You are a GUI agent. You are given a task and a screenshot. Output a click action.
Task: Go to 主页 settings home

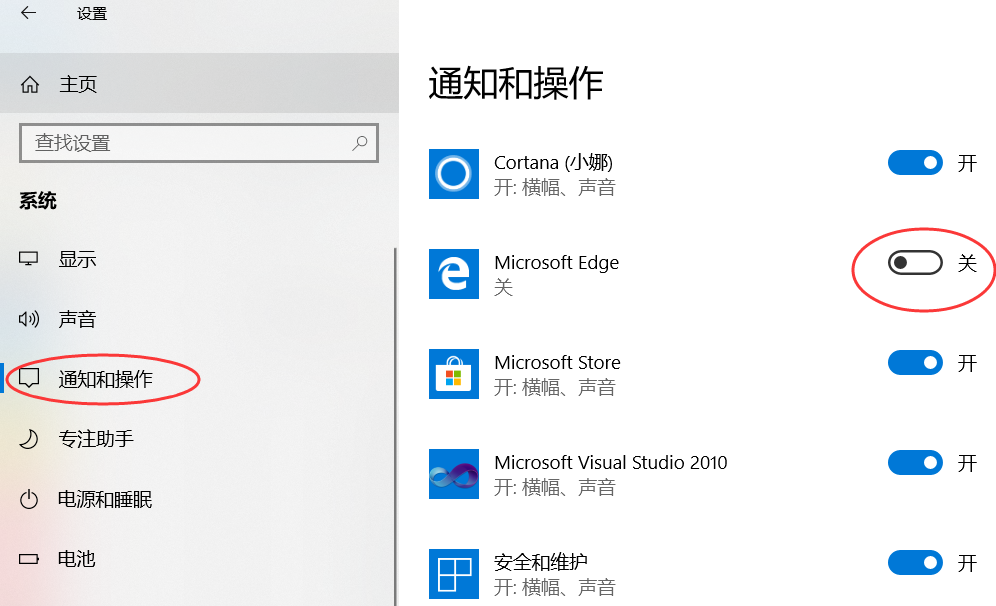click(199, 84)
